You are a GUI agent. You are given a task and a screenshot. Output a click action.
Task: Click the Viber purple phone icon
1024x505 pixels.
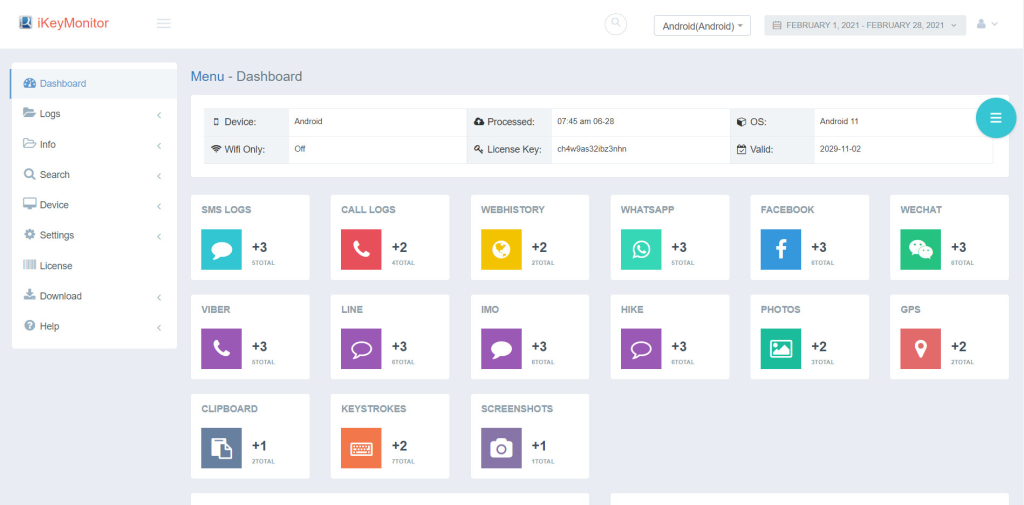pyautogui.click(x=221, y=349)
